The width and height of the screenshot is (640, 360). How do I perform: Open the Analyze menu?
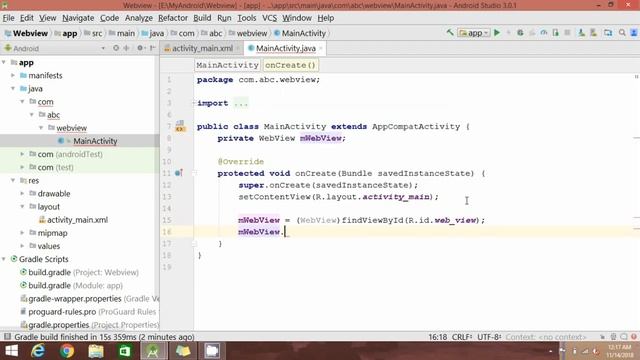[x=138, y=18]
